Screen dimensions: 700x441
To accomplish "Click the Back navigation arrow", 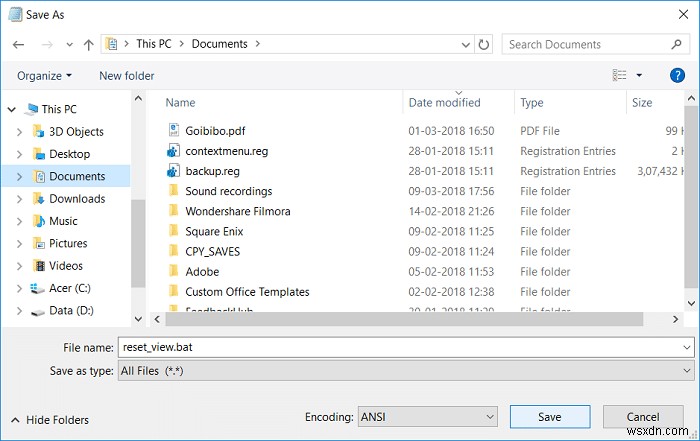I will tap(19, 44).
